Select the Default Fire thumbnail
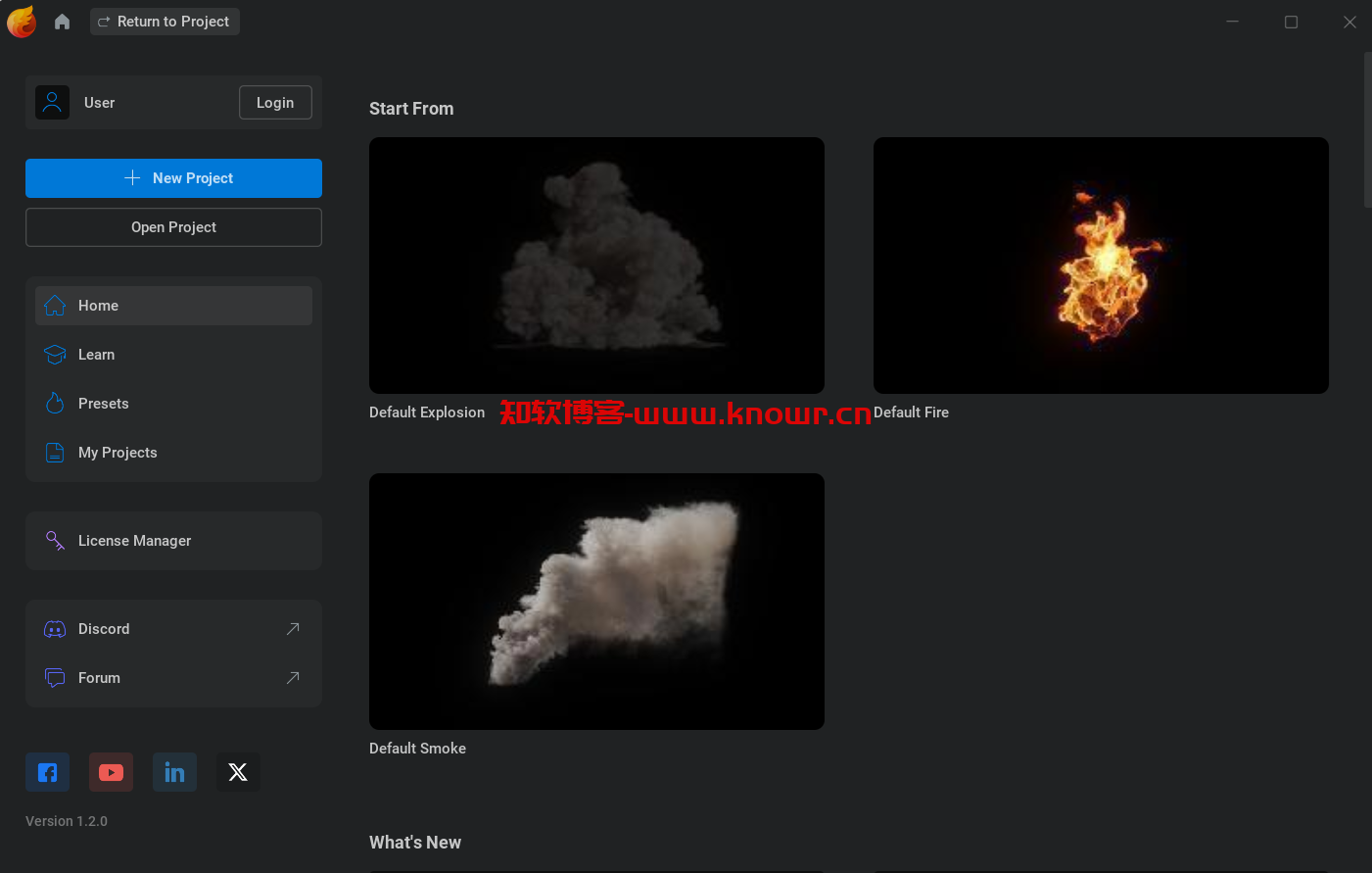This screenshot has width=1372, height=873. click(x=1101, y=266)
